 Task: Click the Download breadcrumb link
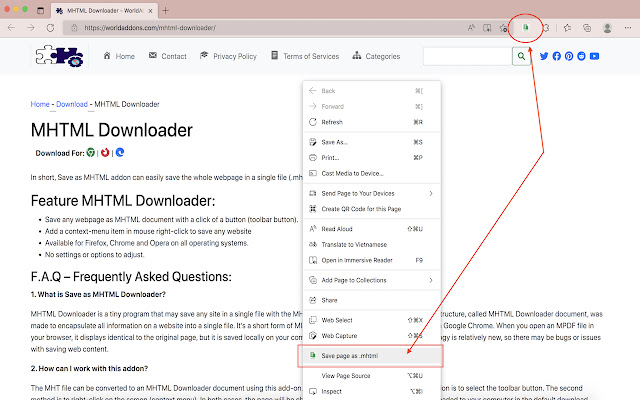(x=72, y=104)
